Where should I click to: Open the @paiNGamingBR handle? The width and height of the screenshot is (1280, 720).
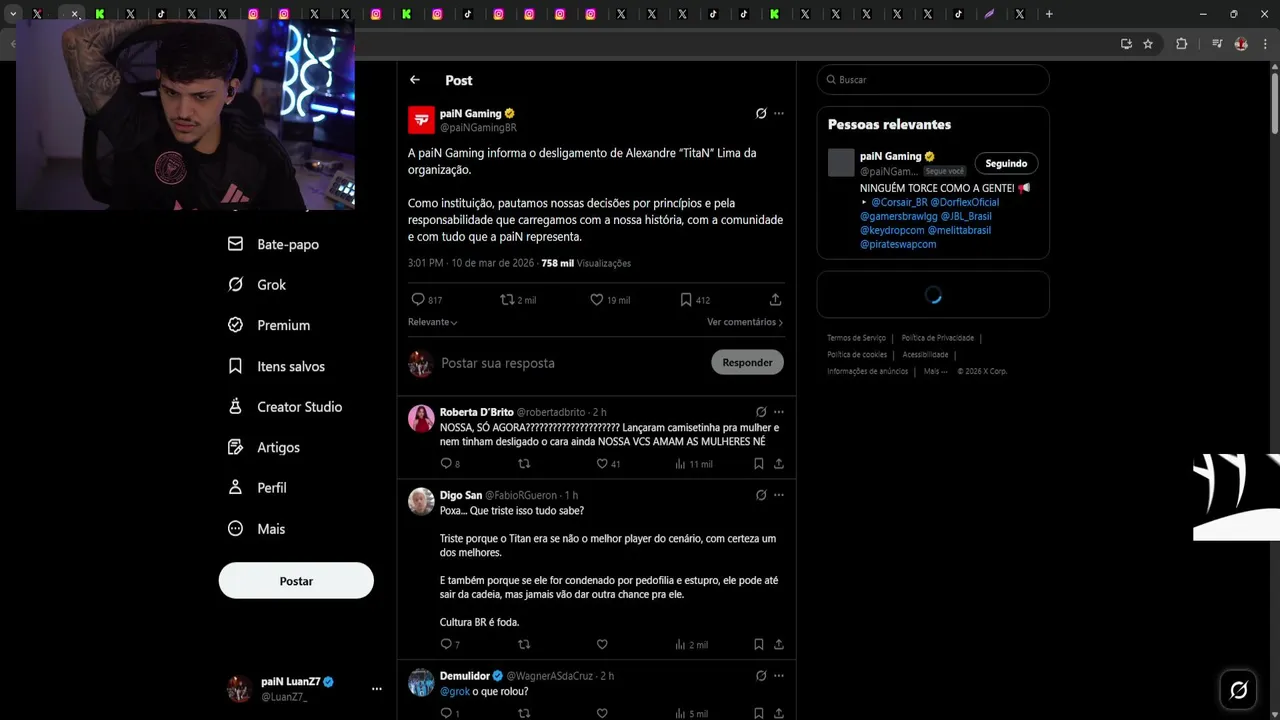[x=478, y=128]
